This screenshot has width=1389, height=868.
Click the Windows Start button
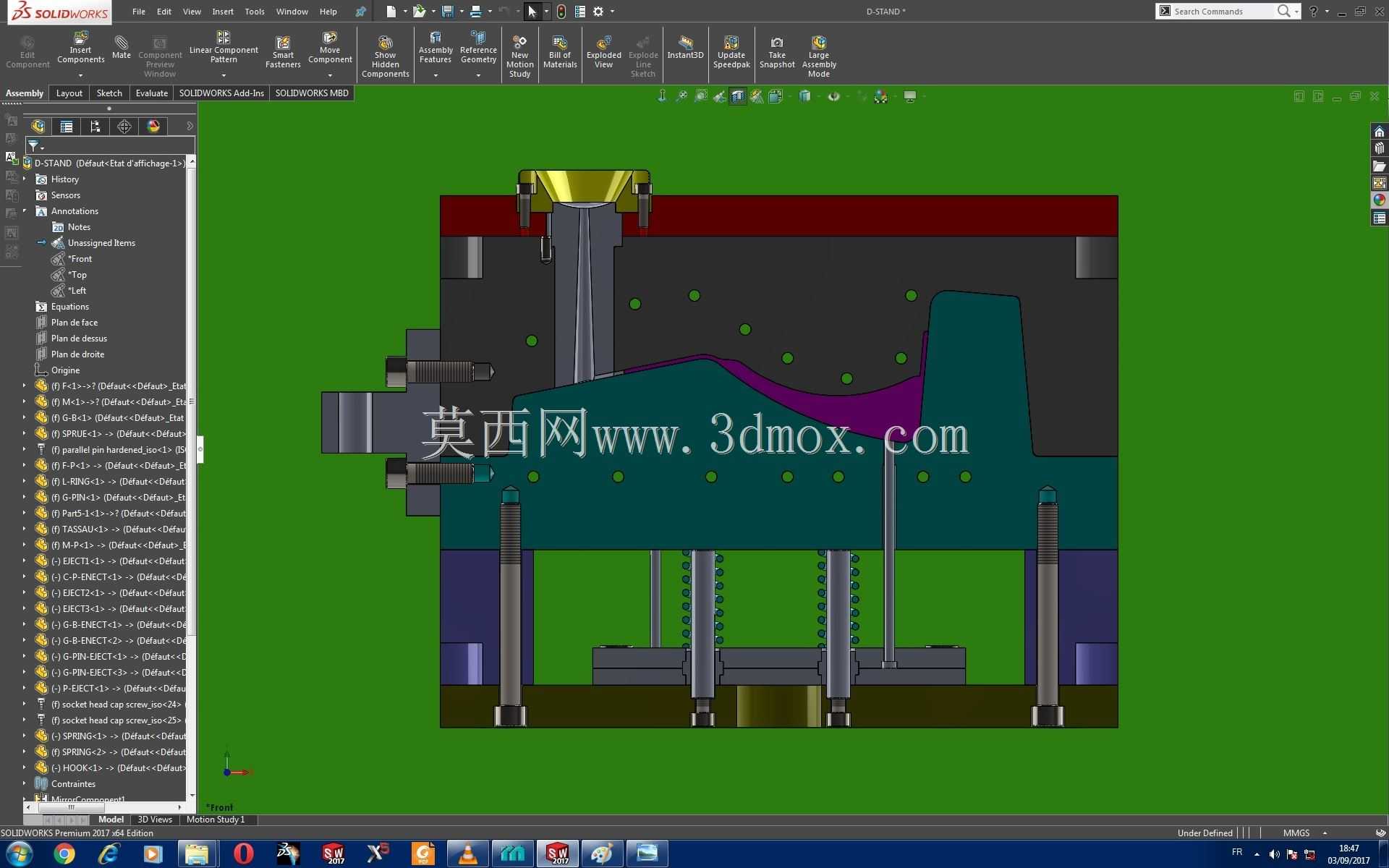tap(20, 854)
